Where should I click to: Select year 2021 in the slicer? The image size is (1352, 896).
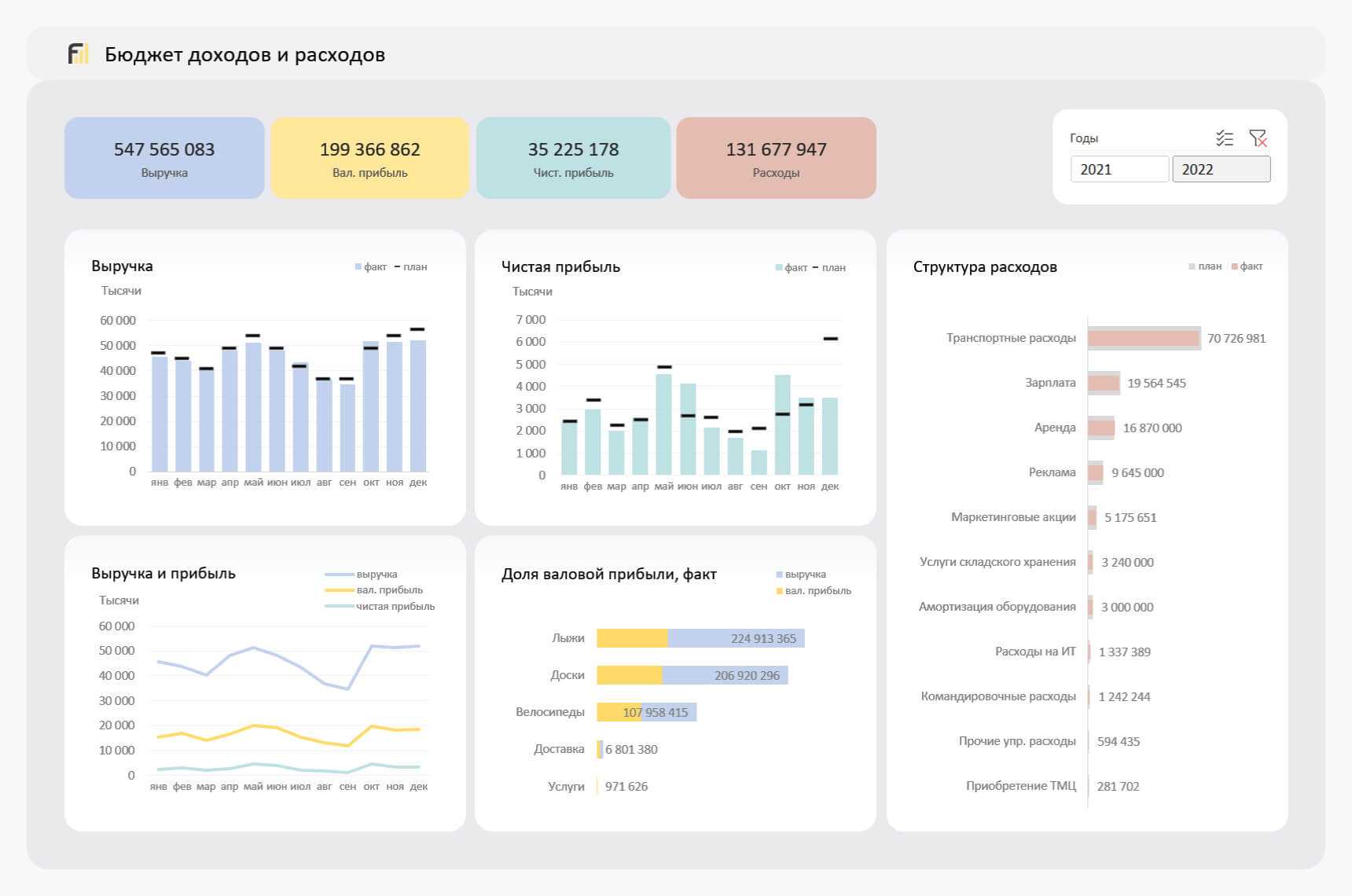[1119, 170]
